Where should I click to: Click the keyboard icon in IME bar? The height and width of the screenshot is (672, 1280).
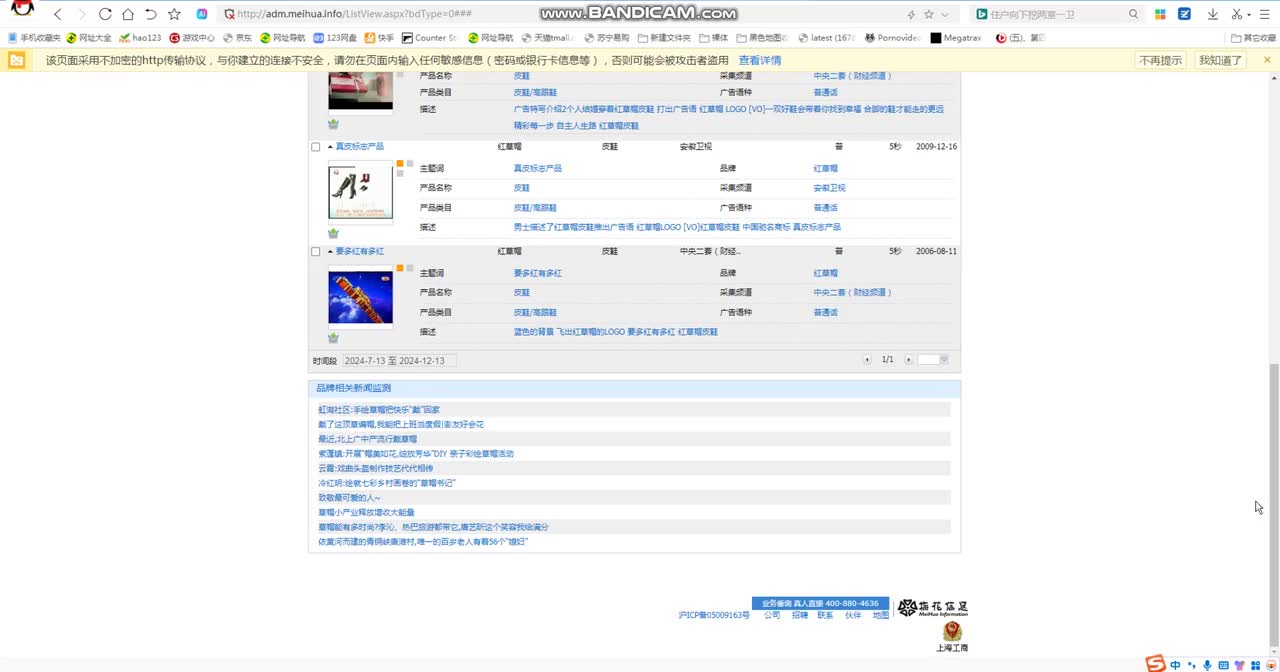pos(1223,665)
